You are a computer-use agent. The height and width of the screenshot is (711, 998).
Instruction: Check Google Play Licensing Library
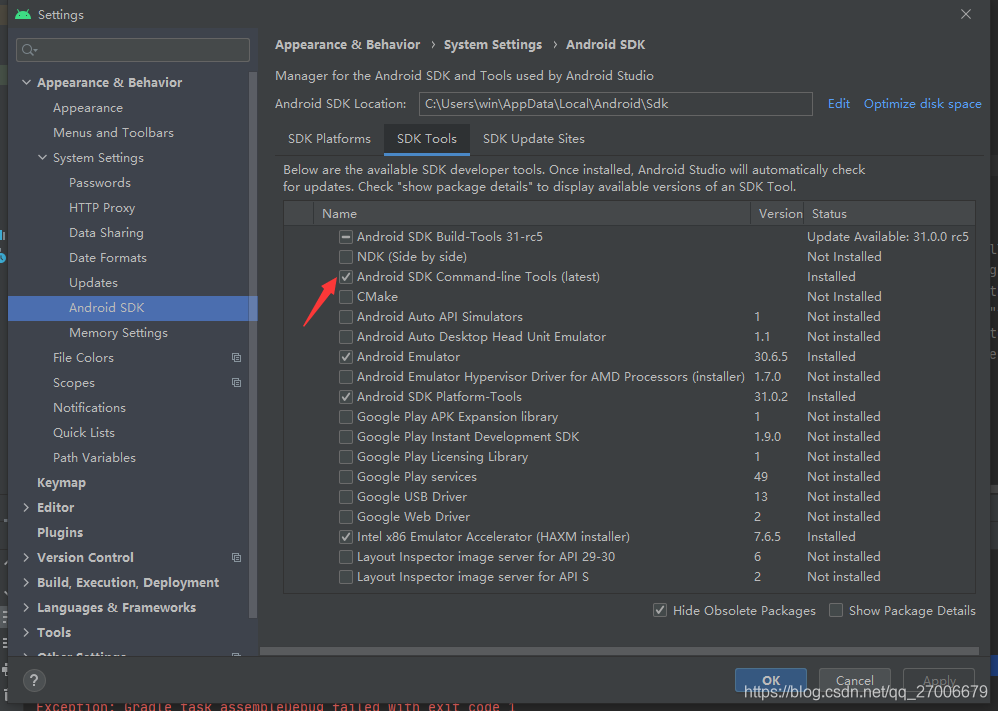[x=346, y=457]
